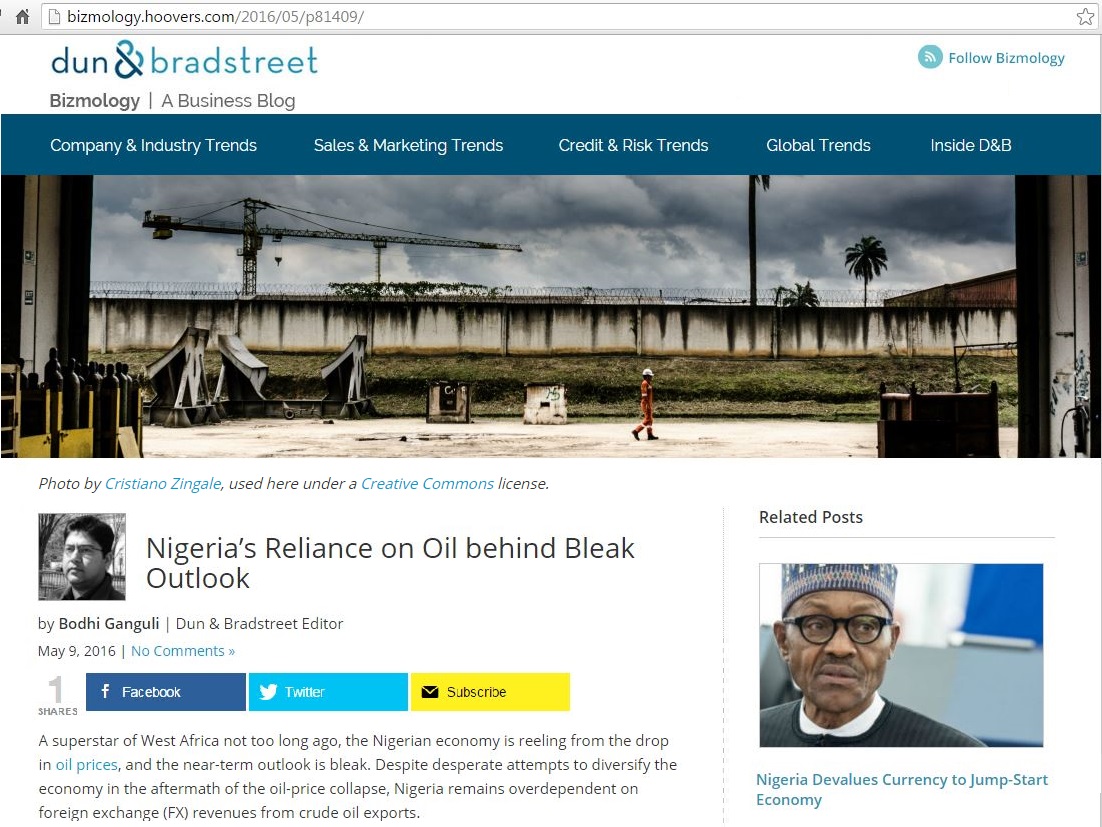
Task: Open Credit & Risk Trends menu
Action: [633, 145]
